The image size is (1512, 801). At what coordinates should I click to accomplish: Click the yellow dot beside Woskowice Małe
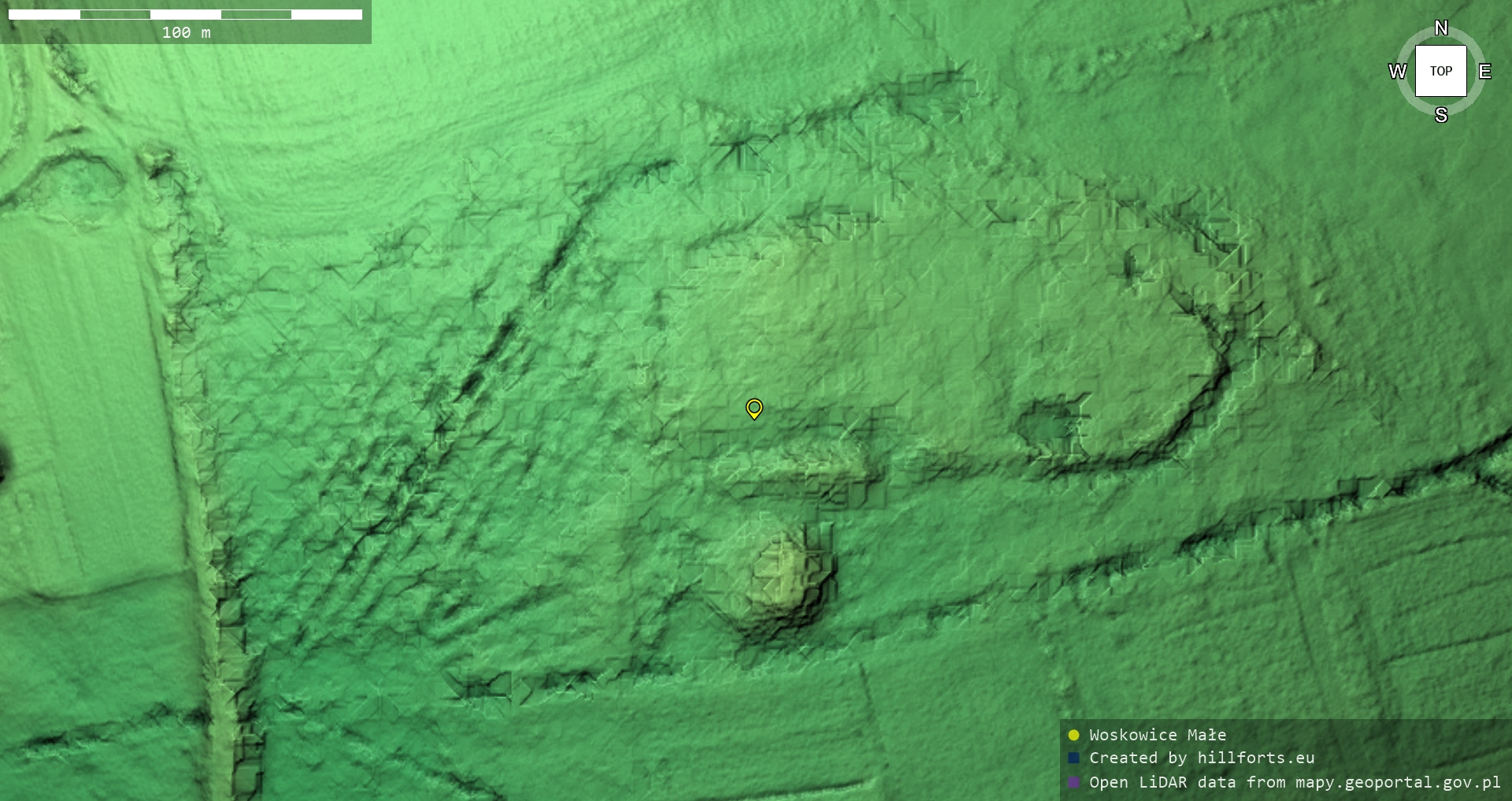tap(1073, 735)
